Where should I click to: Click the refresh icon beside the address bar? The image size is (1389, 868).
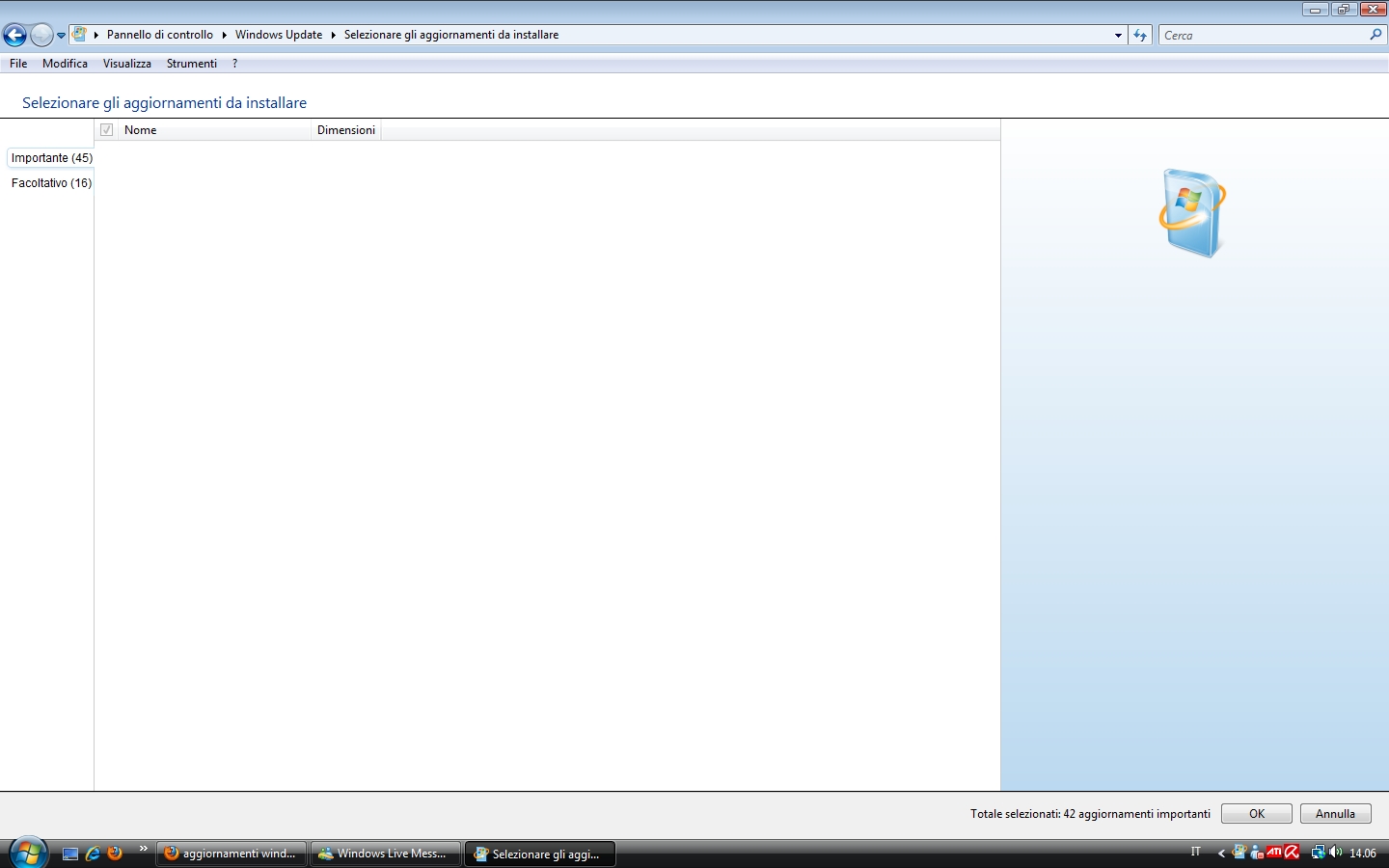(1140, 35)
